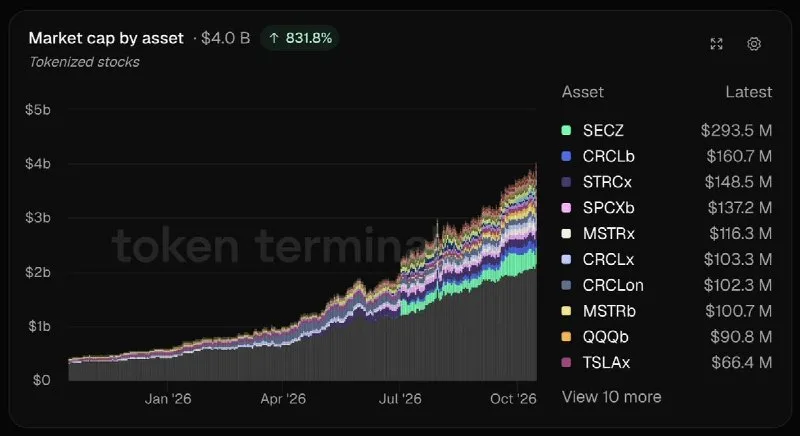
Task: Click the 831.8% growth badge
Action: point(299,38)
